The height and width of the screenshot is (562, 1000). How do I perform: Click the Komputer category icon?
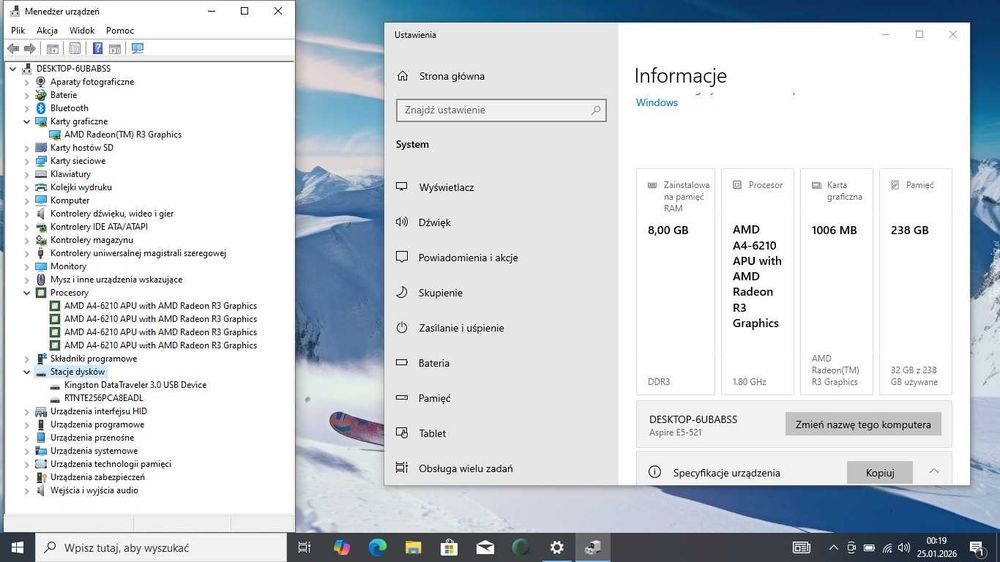41,200
